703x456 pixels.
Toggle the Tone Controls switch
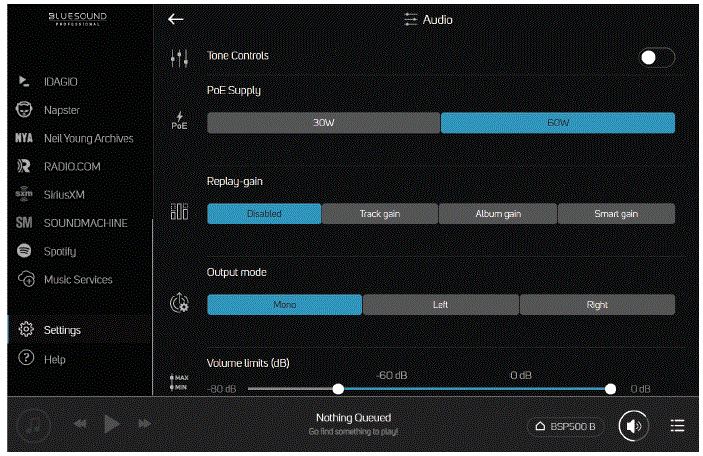pos(657,57)
